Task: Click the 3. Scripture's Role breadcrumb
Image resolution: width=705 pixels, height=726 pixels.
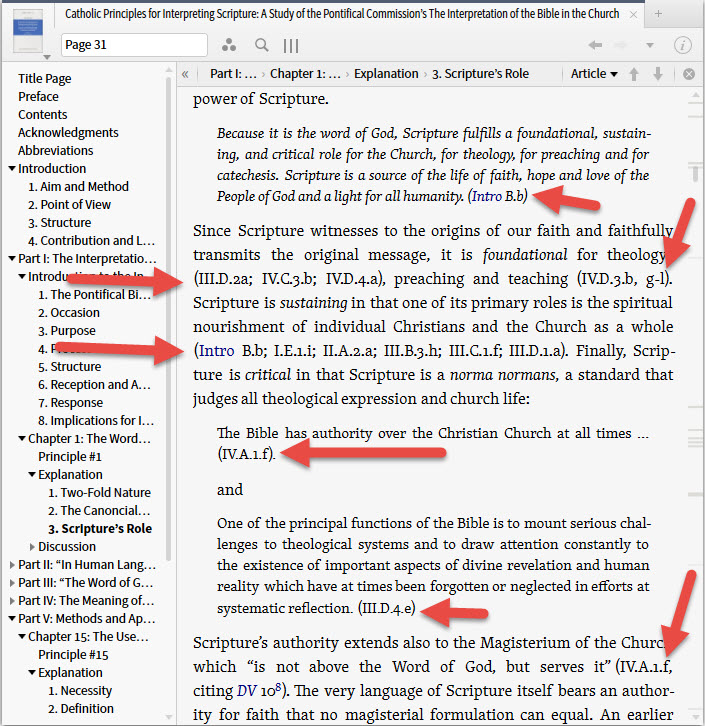Action: [x=480, y=74]
